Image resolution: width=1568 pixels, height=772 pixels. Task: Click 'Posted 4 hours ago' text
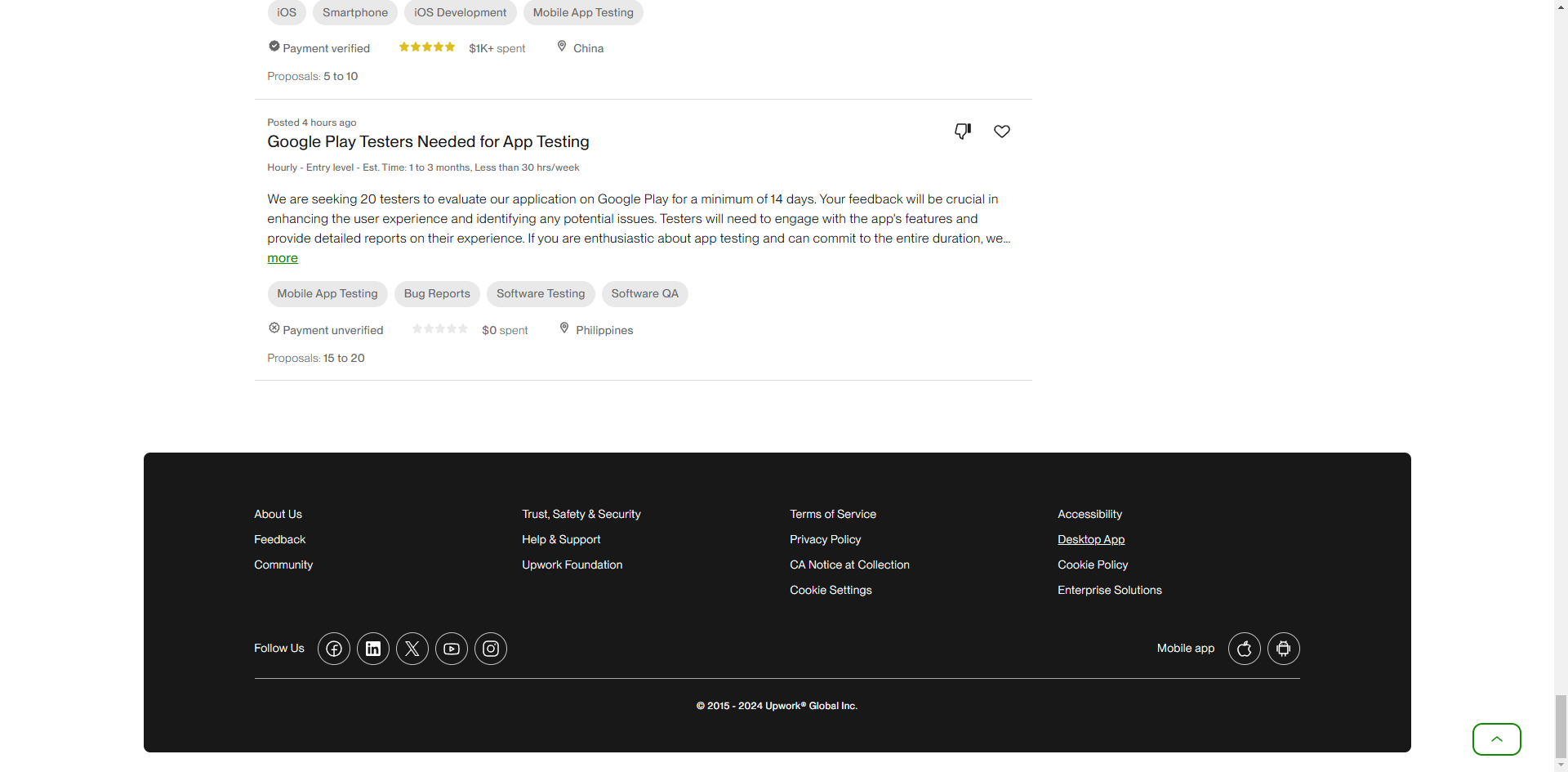[x=312, y=123]
